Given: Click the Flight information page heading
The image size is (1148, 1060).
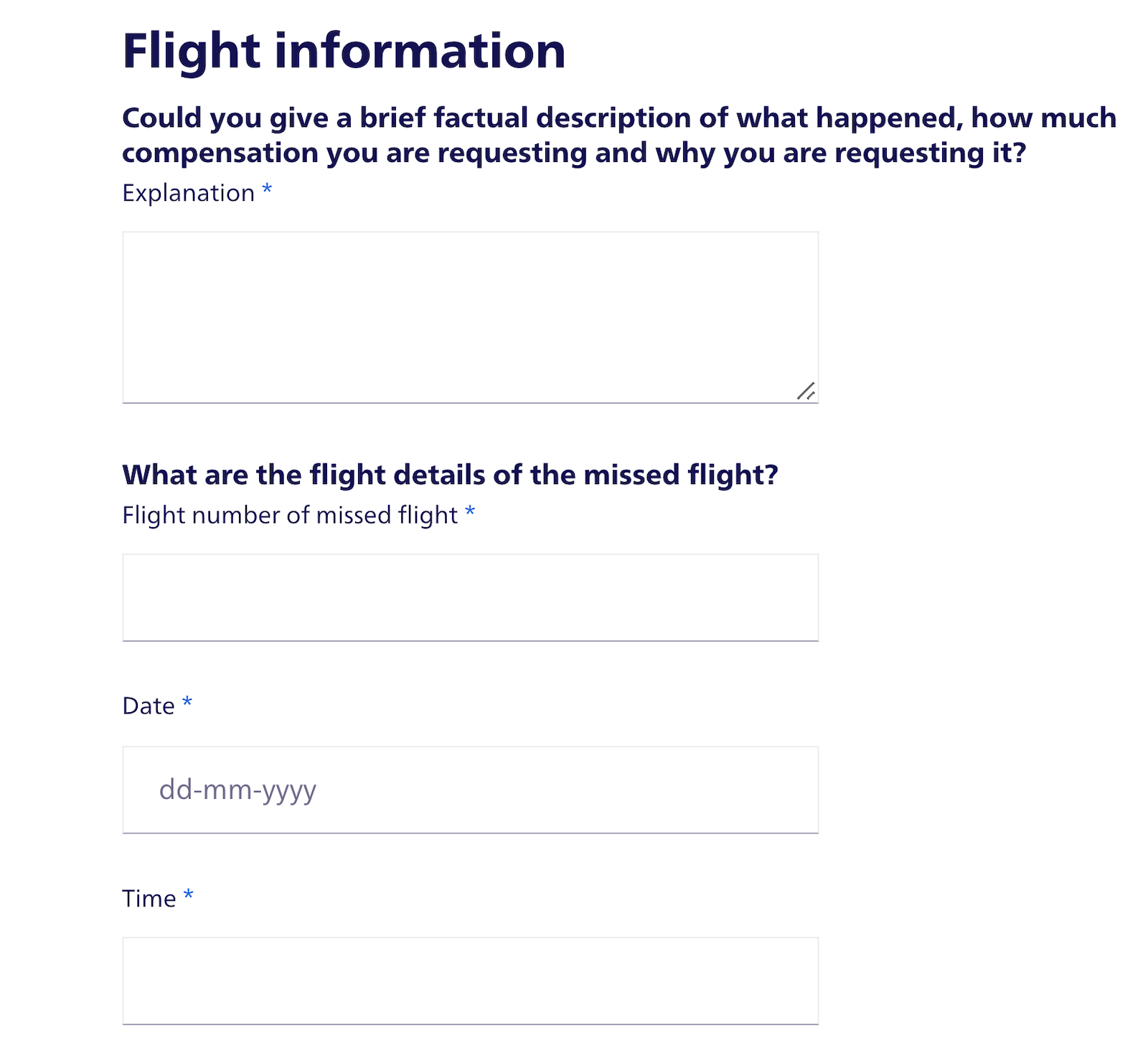Looking at the screenshot, I should pos(343,49).
